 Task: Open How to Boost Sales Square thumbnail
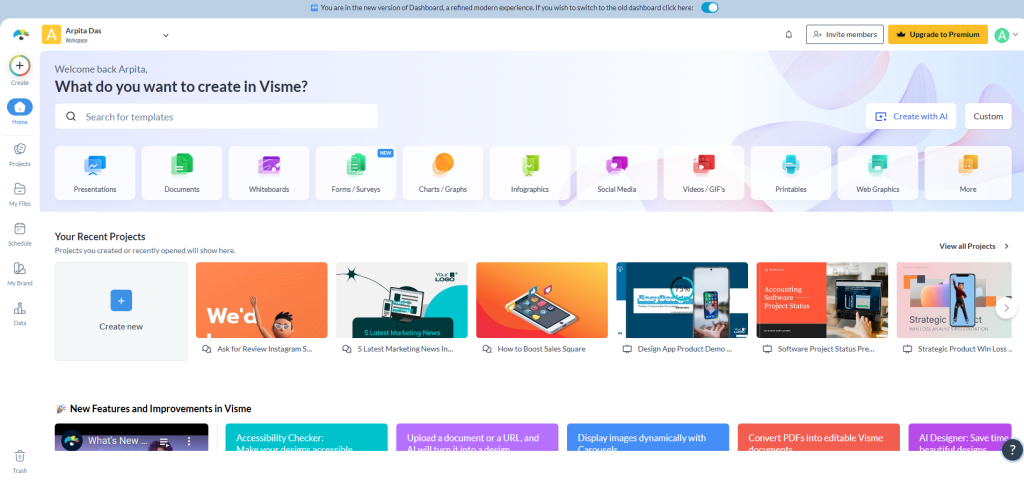pos(542,300)
